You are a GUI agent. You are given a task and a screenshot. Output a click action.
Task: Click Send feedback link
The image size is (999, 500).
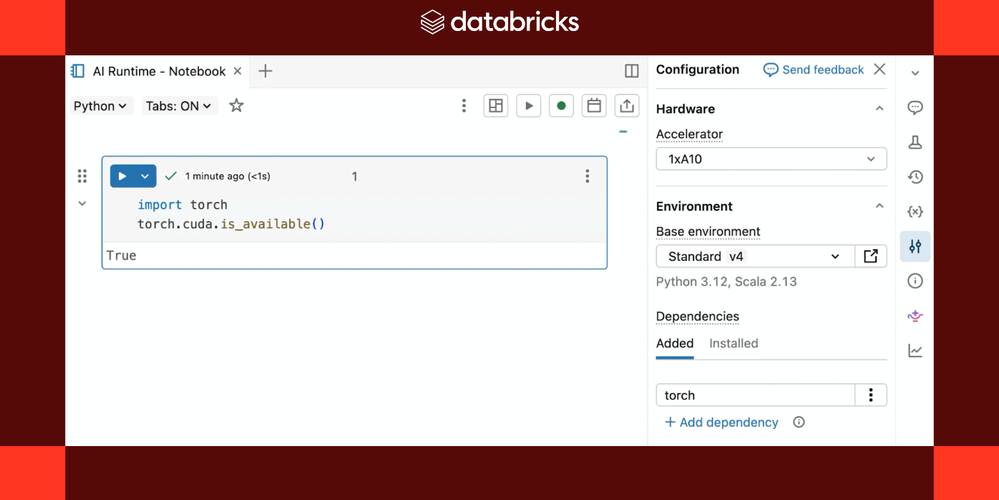[x=814, y=69]
